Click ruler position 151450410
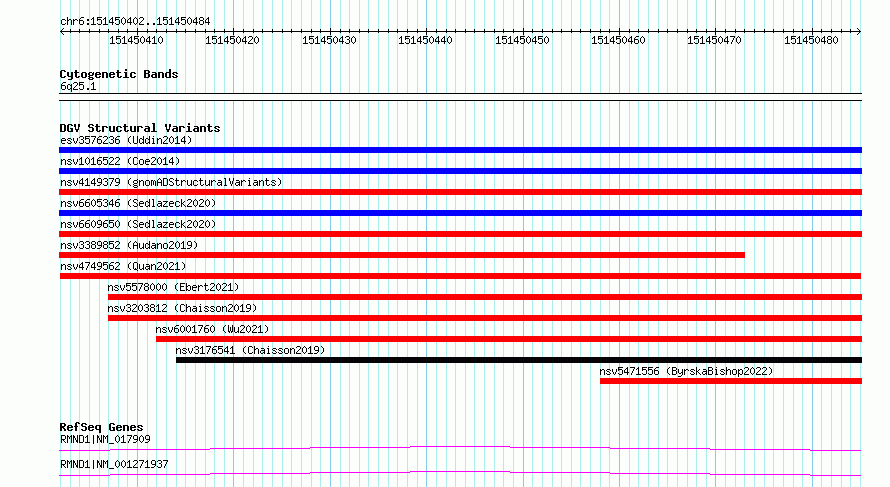This screenshot has width=890, height=487. [x=136, y=41]
